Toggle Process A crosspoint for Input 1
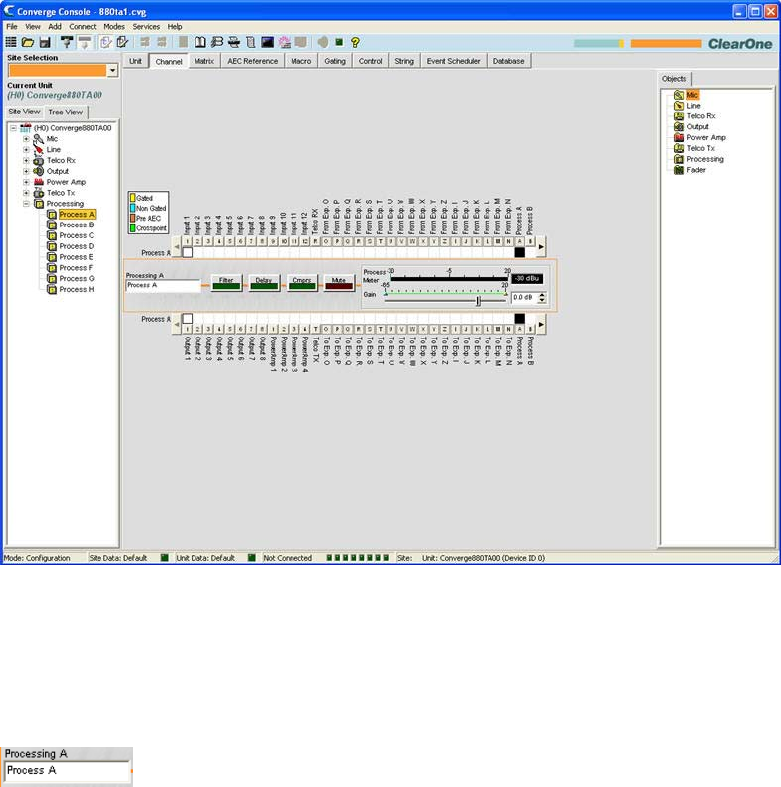This screenshot has height=787, width=781. (188, 252)
